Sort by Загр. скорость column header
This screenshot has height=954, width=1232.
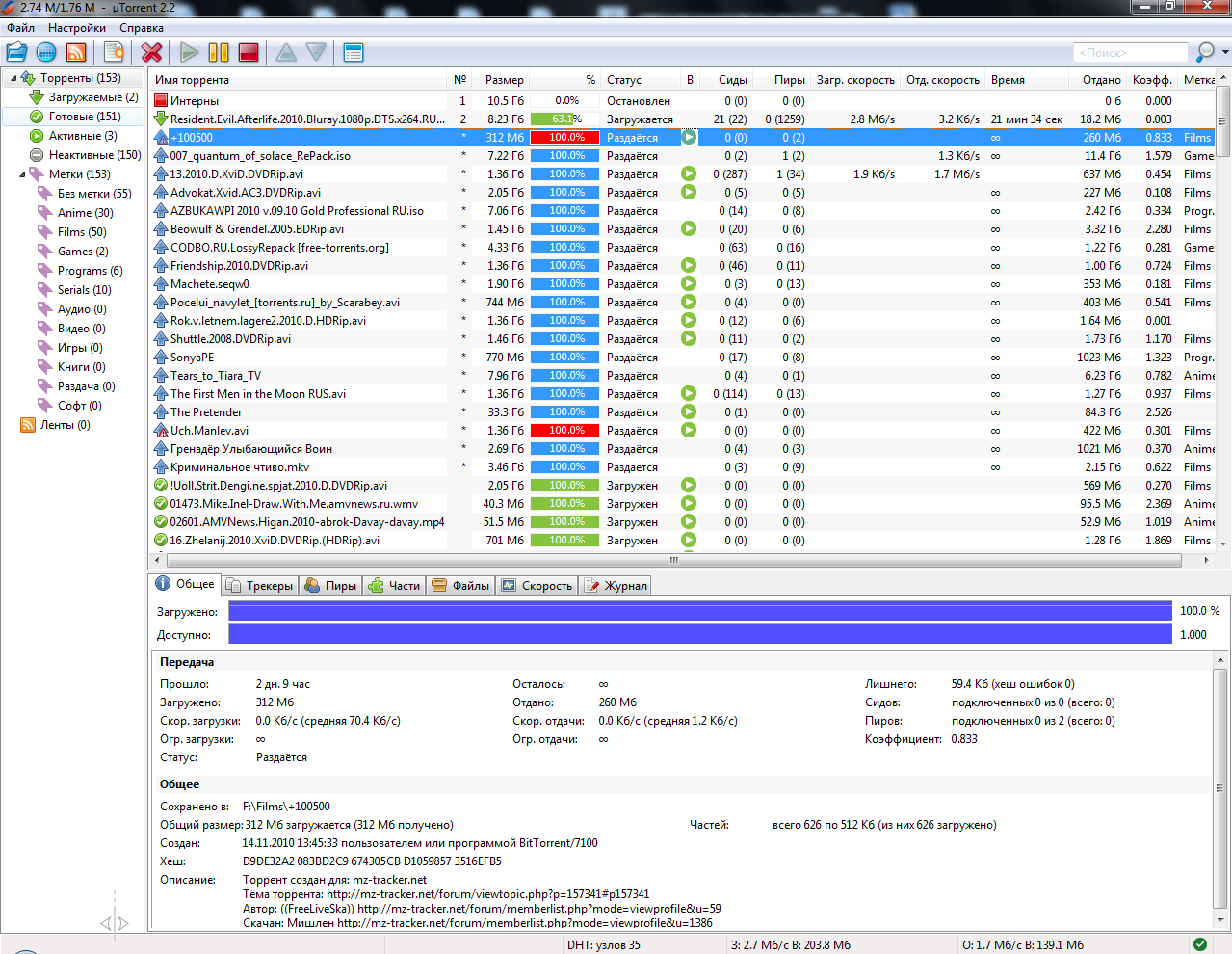pos(855,80)
